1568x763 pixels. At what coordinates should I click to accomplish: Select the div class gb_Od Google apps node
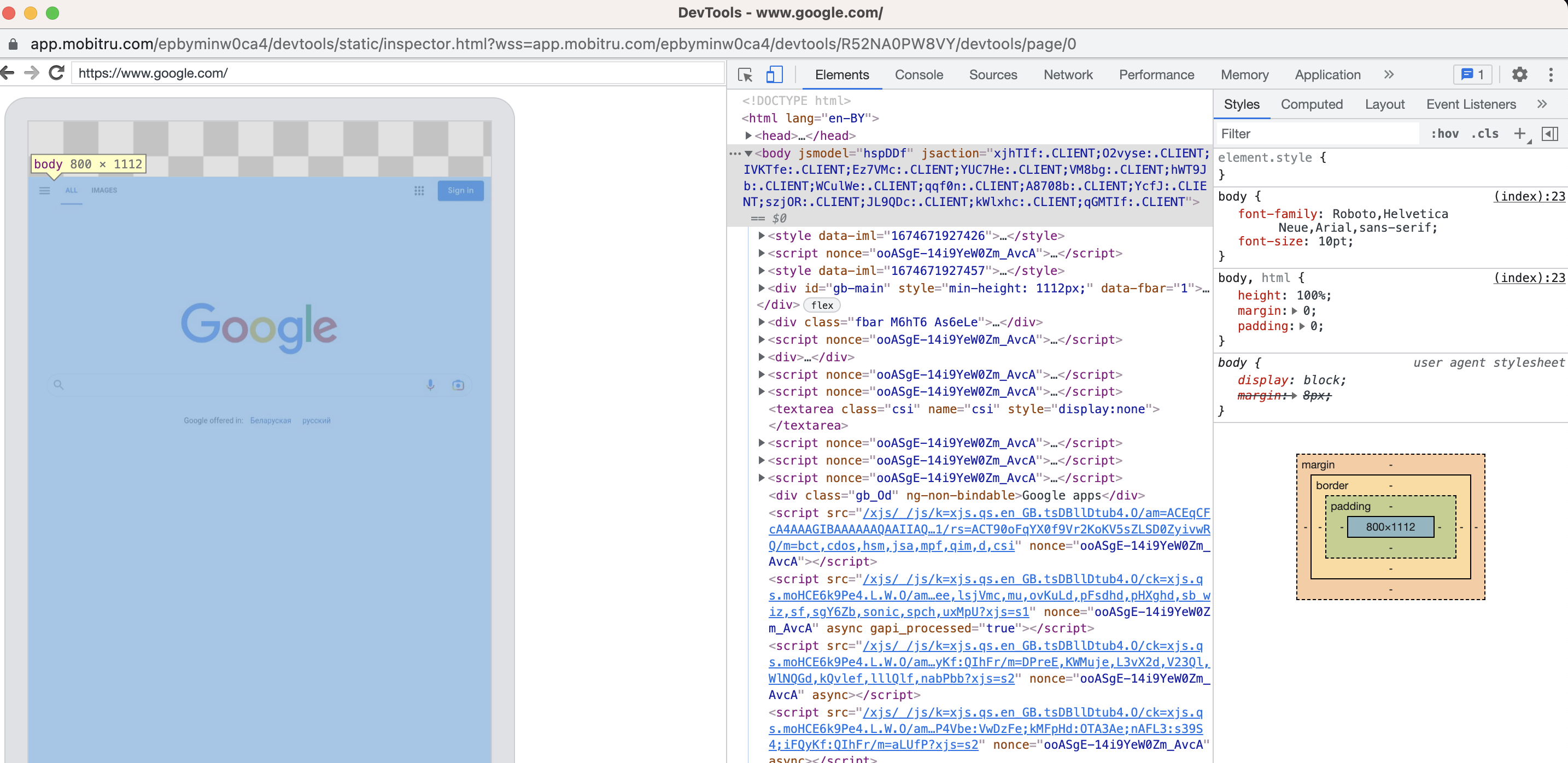click(956, 495)
